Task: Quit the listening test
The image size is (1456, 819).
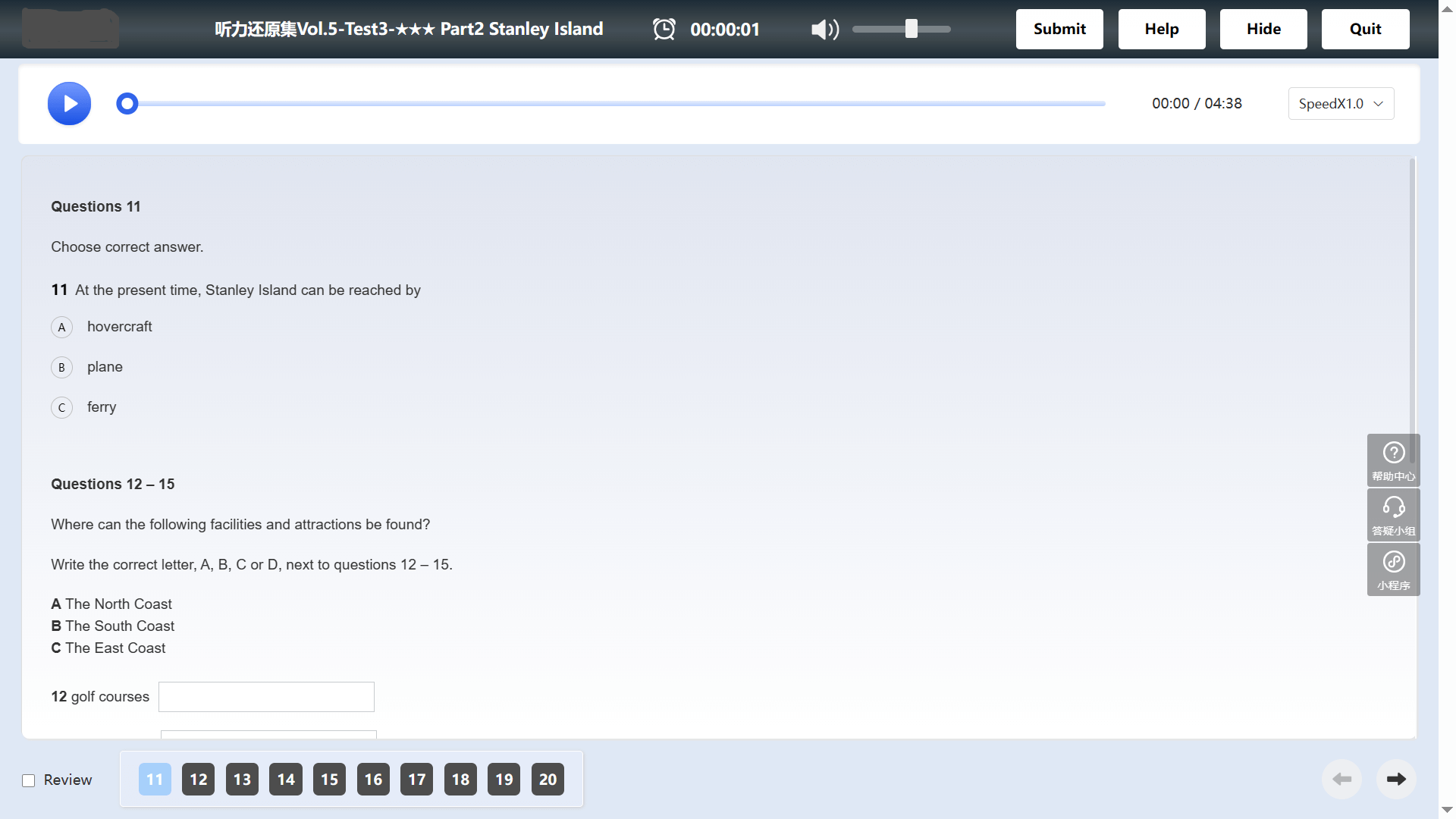Action: pos(1366,29)
